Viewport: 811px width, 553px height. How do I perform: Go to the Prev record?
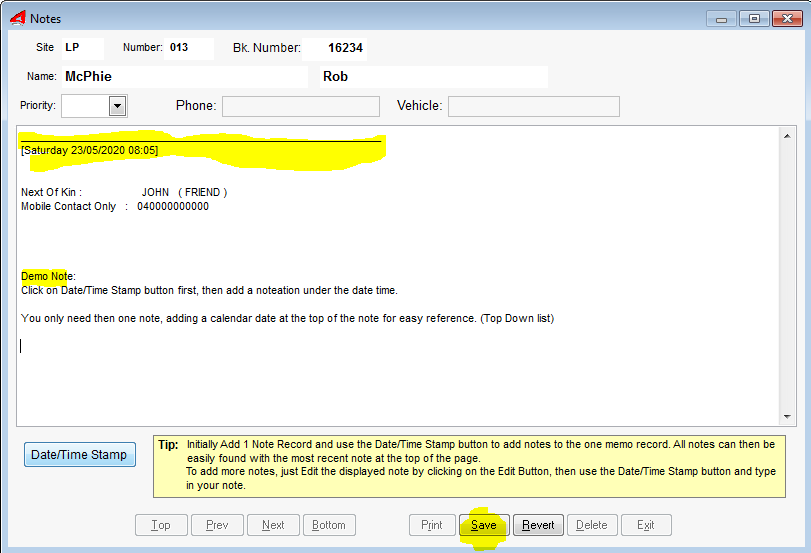[217, 525]
